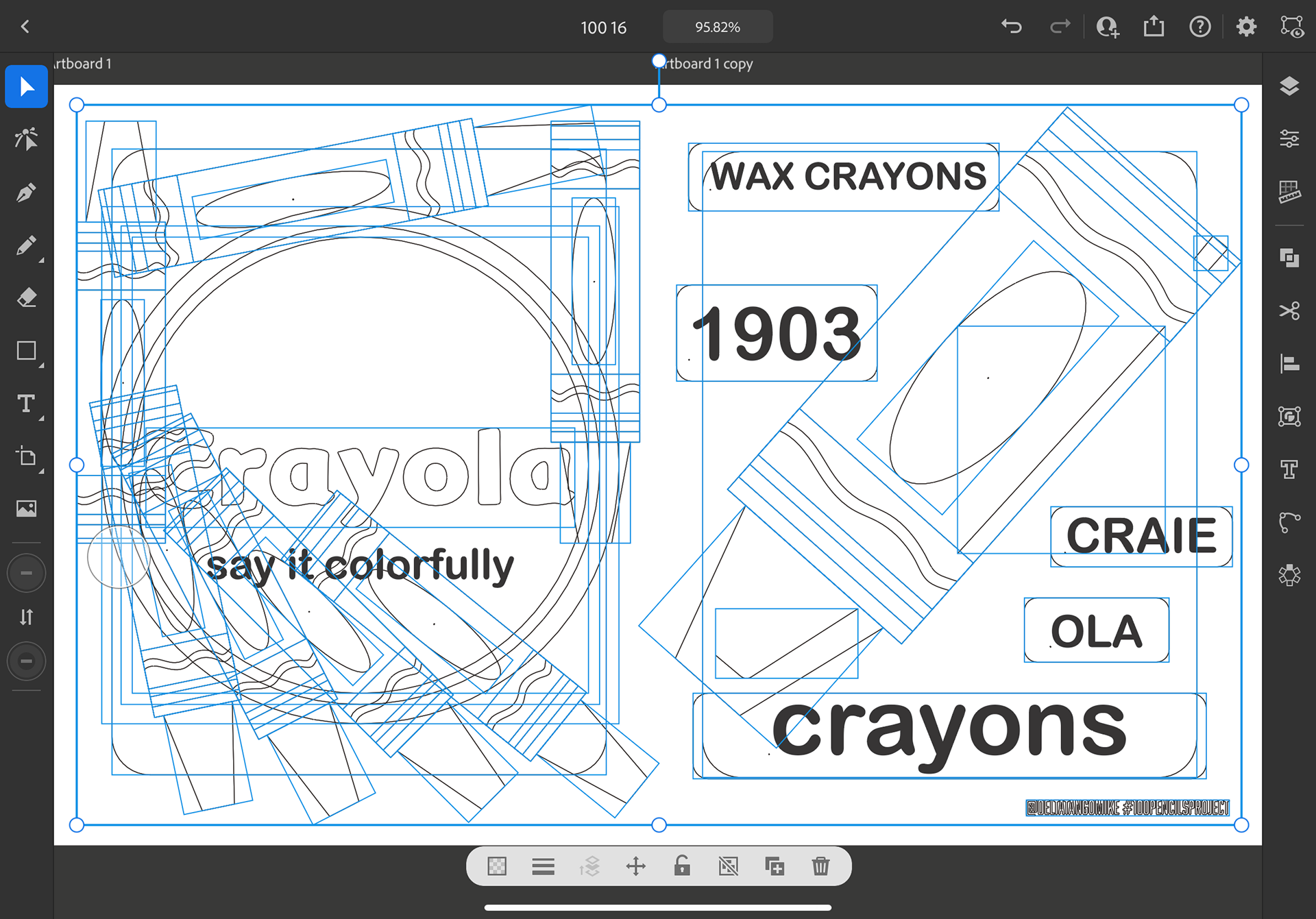This screenshot has width=1316, height=919.
Task: Open the share and export menu
Action: coord(1154,27)
